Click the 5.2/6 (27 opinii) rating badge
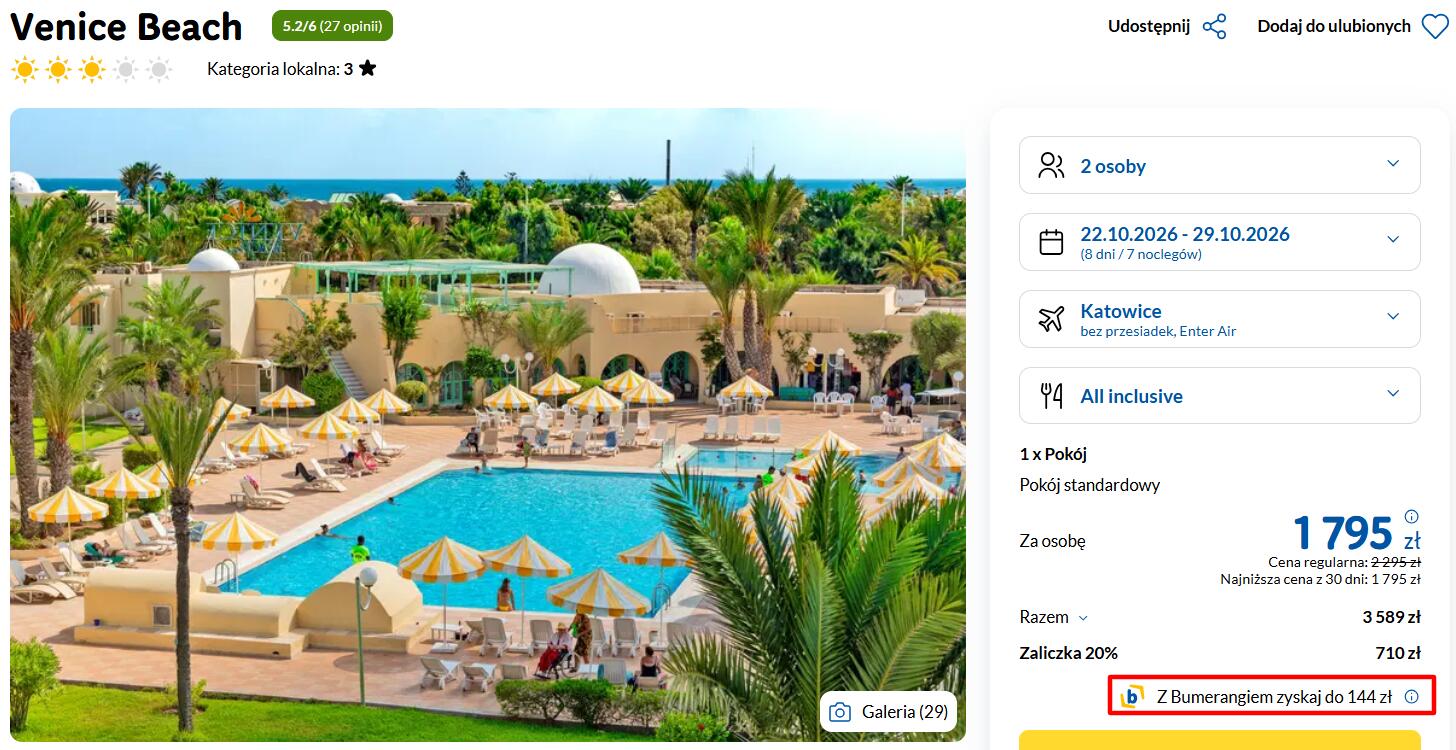The image size is (1456, 750). point(332,26)
